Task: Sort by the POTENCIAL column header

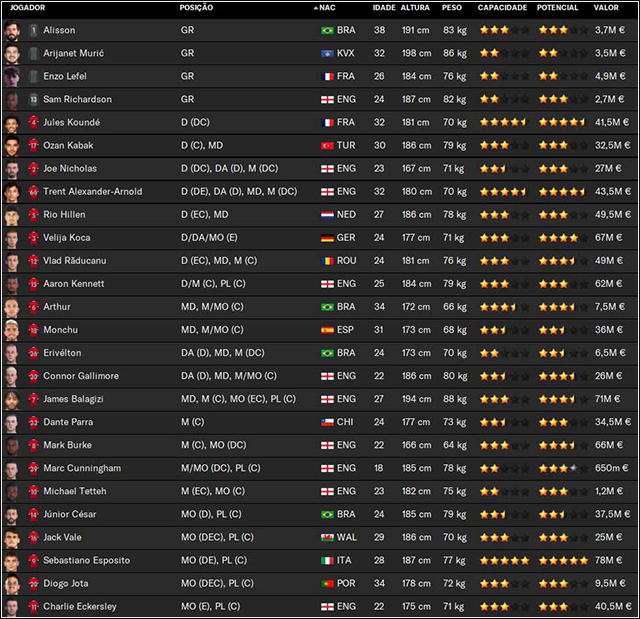Action: point(558,8)
